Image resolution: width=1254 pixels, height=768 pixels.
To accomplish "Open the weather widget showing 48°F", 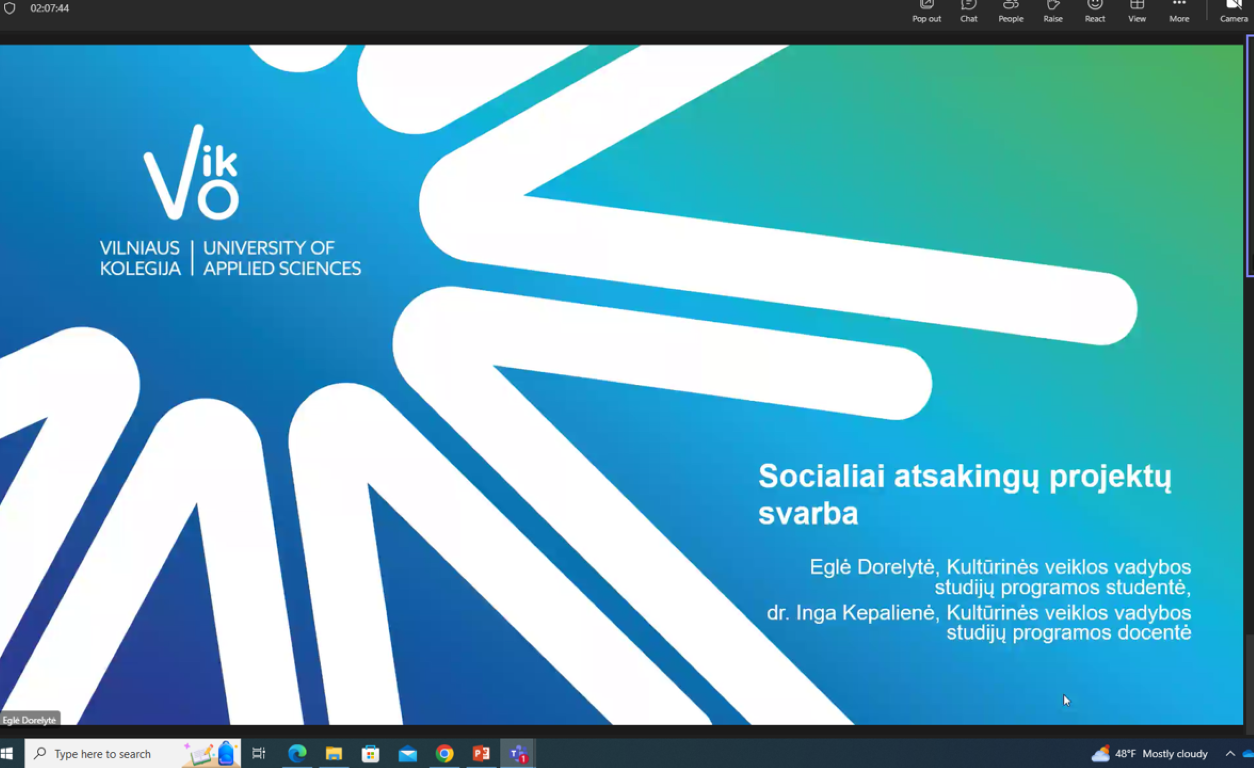I will (x=1150, y=754).
